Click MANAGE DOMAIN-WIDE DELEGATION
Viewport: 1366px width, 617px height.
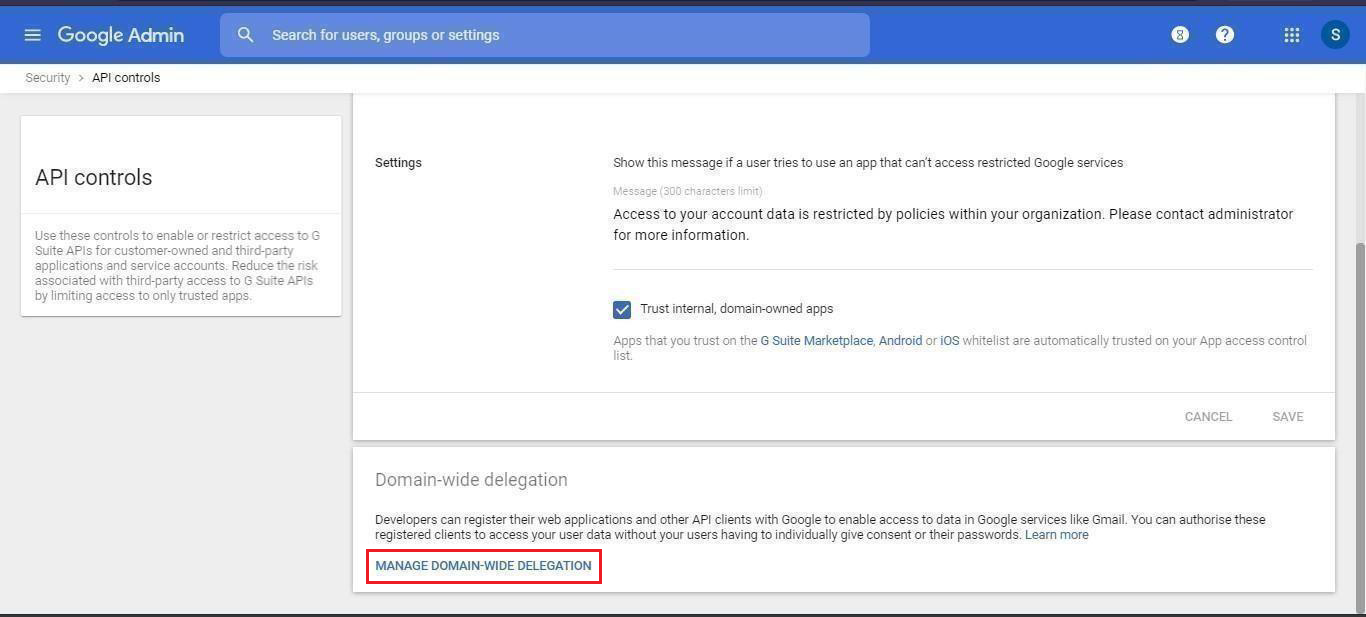coord(483,566)
